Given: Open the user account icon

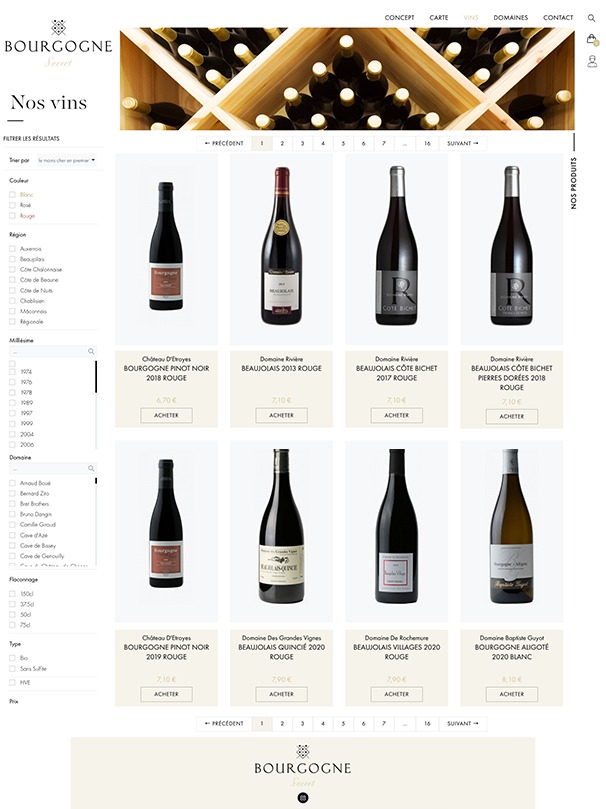Looking at the screenshot, I should (592, 61).
